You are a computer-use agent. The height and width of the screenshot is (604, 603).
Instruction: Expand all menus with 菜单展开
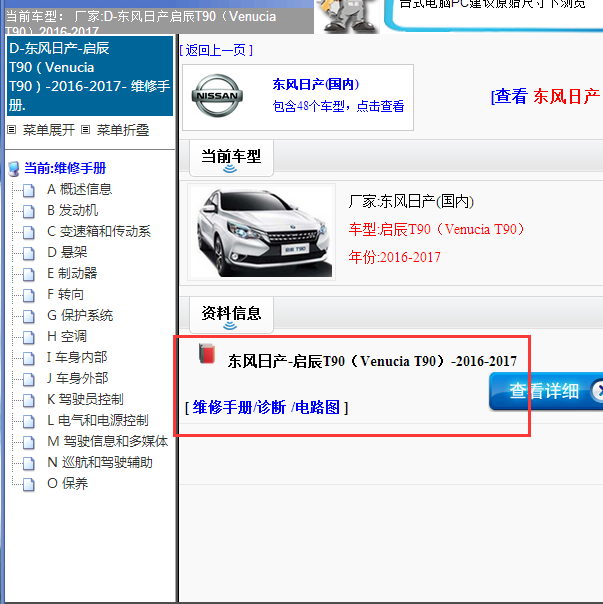click(x=49, y=130)
